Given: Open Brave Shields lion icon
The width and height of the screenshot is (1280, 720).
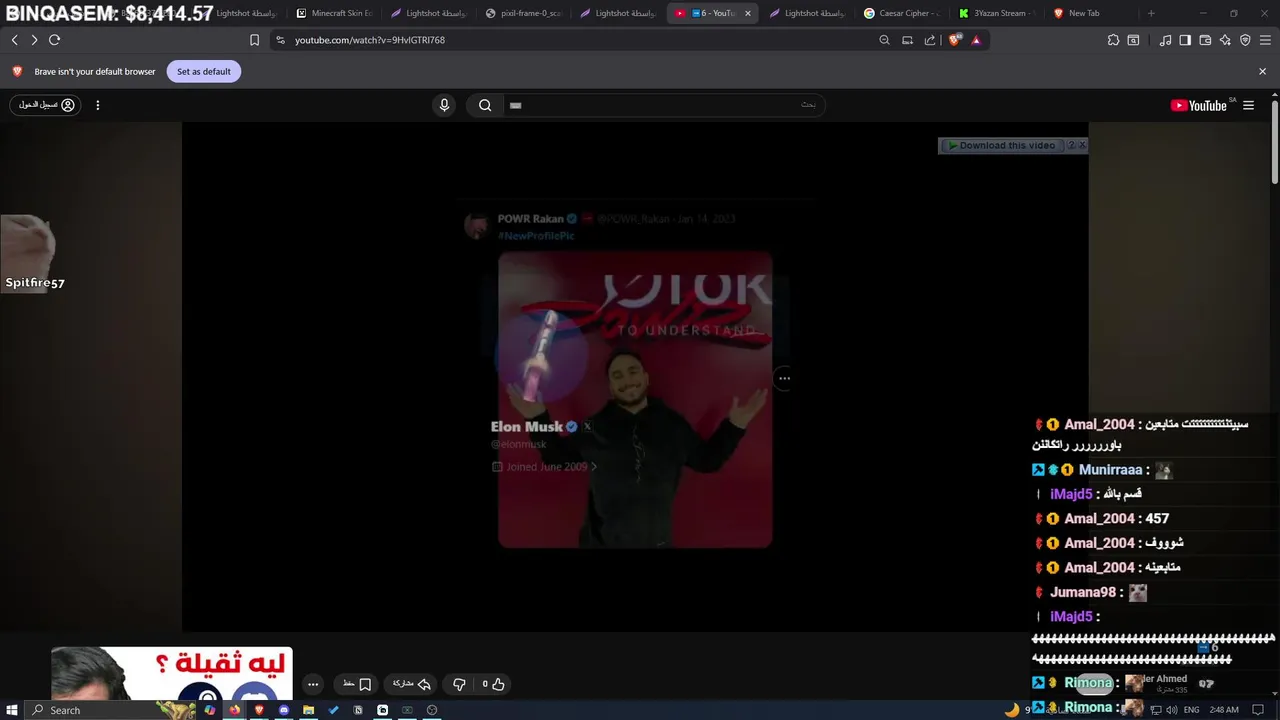Looking at the screenshot, I should (x=954, y=40).
